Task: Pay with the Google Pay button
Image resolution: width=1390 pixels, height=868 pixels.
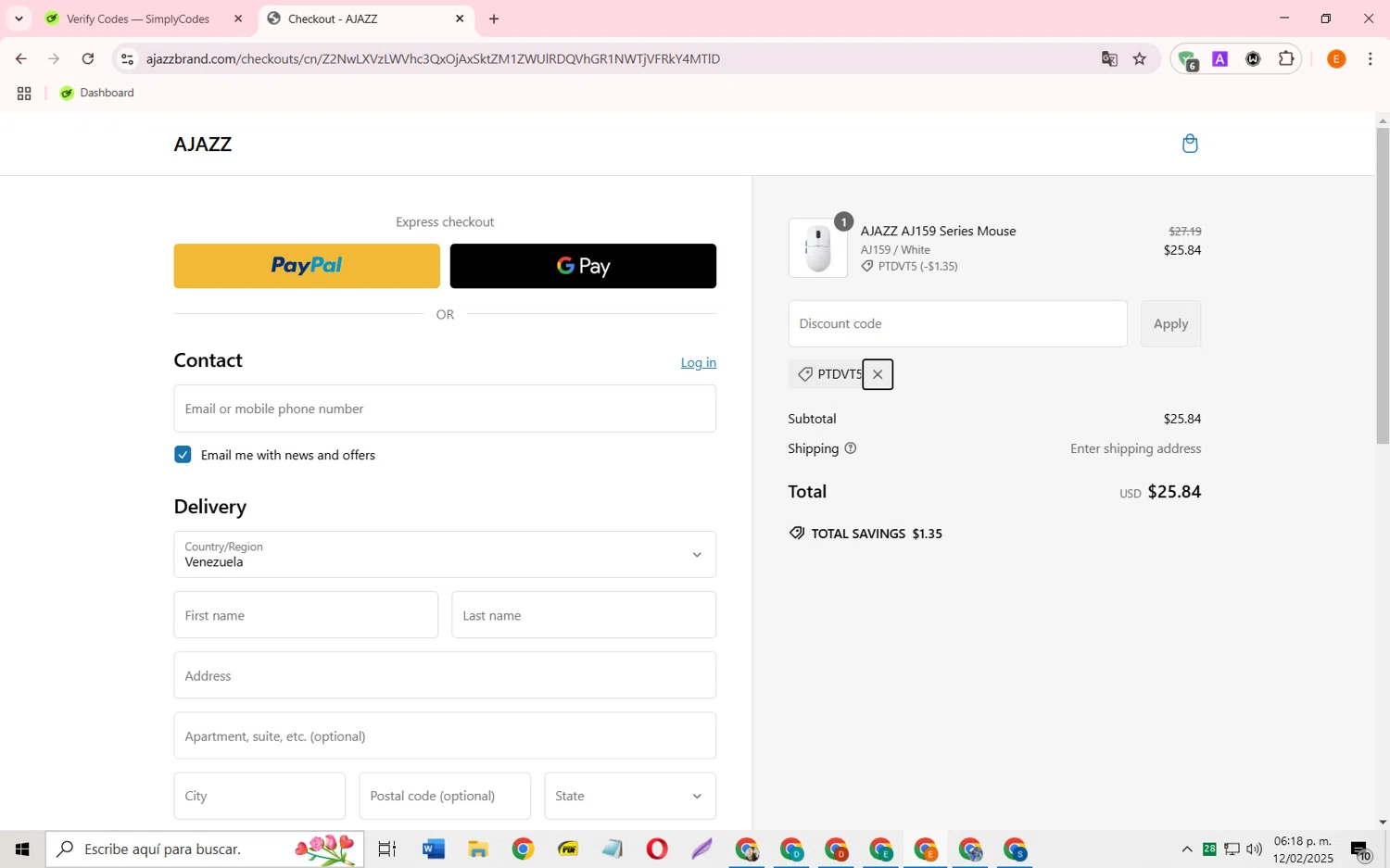Action: (583, 266)
